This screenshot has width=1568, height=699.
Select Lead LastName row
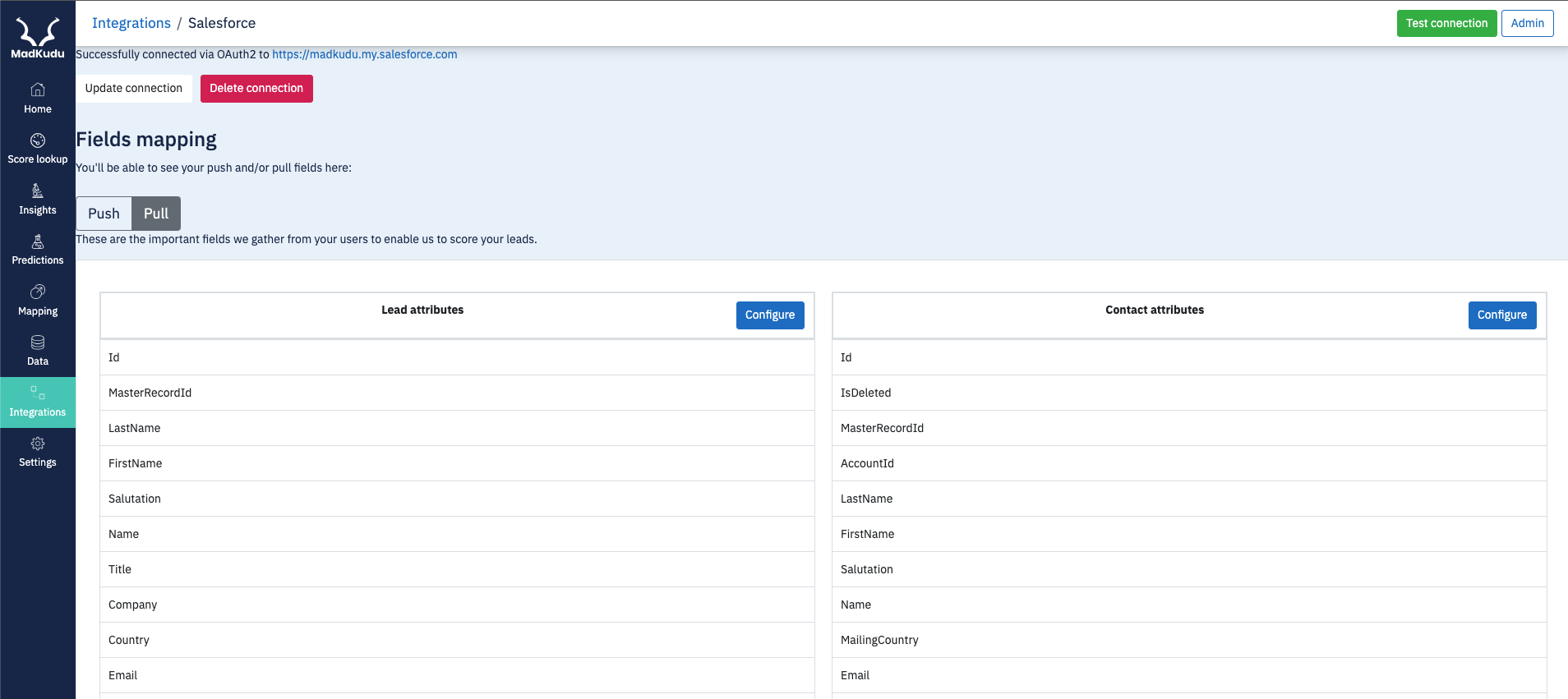click(x=457, y=428)
